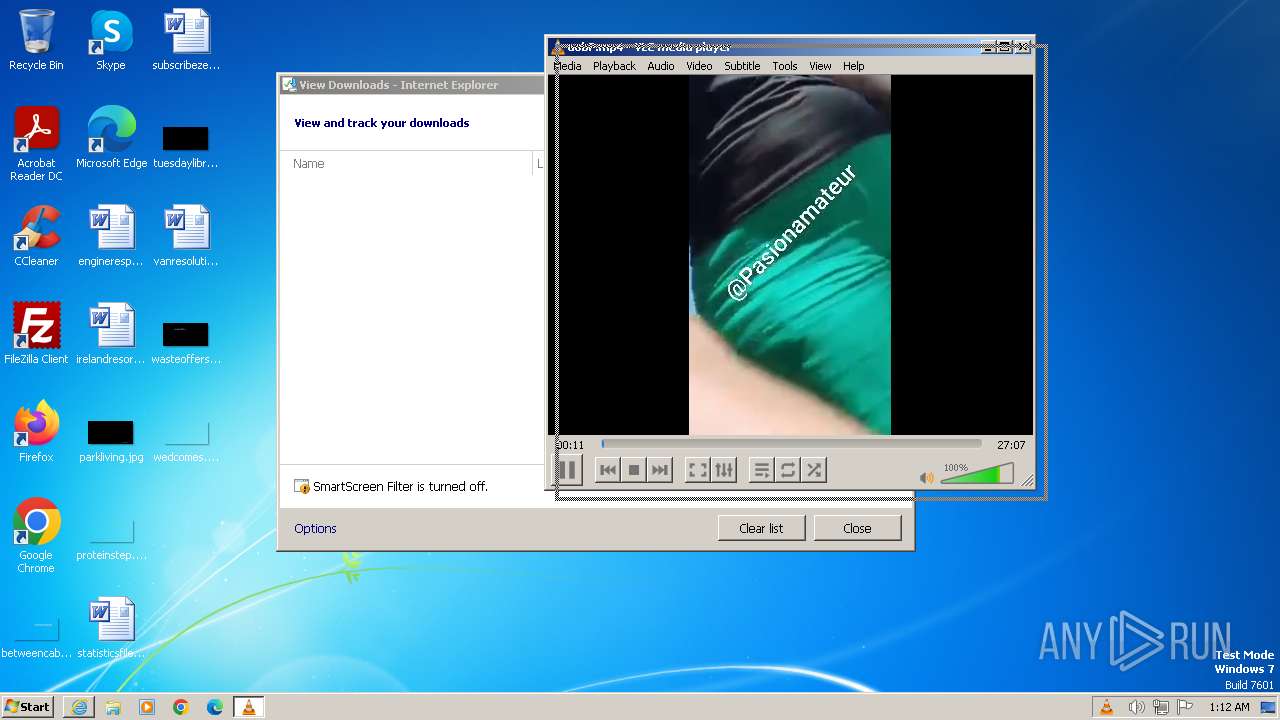Click VLC taskbar button
This screenshot has width=1280, height=720.
click(248, 707)
